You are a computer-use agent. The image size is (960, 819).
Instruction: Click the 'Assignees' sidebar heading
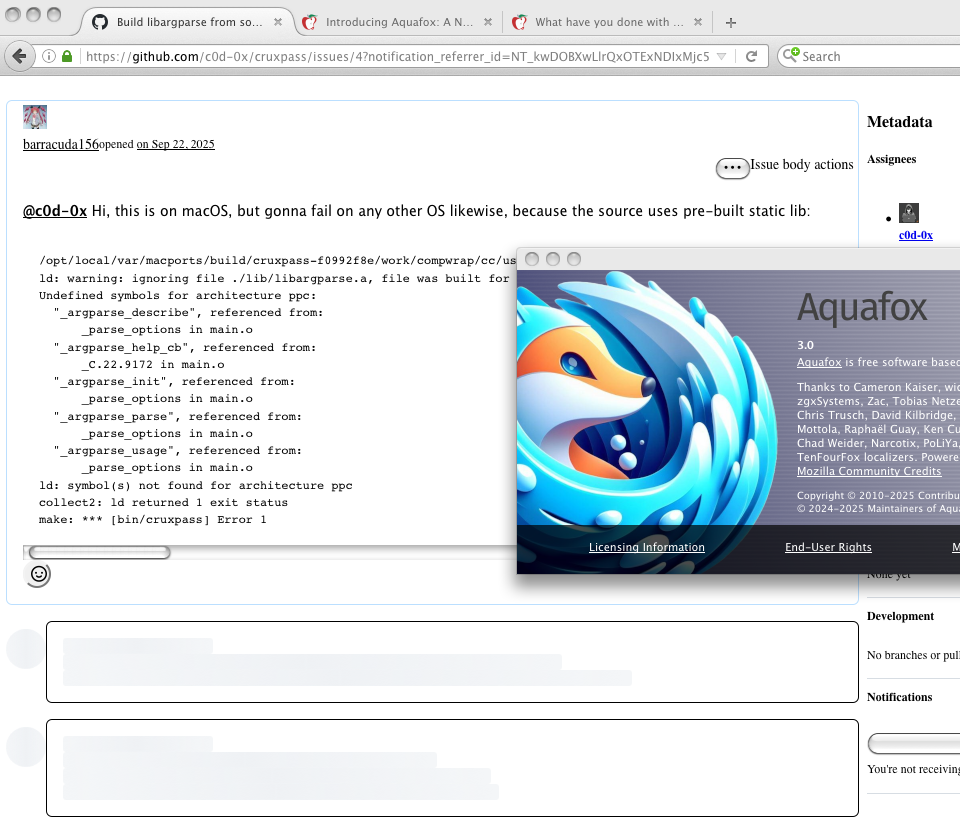(891, 159)
